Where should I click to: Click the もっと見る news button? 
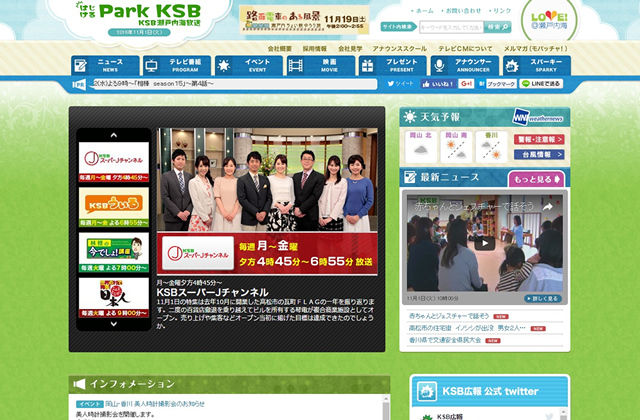tap(536, 179)
